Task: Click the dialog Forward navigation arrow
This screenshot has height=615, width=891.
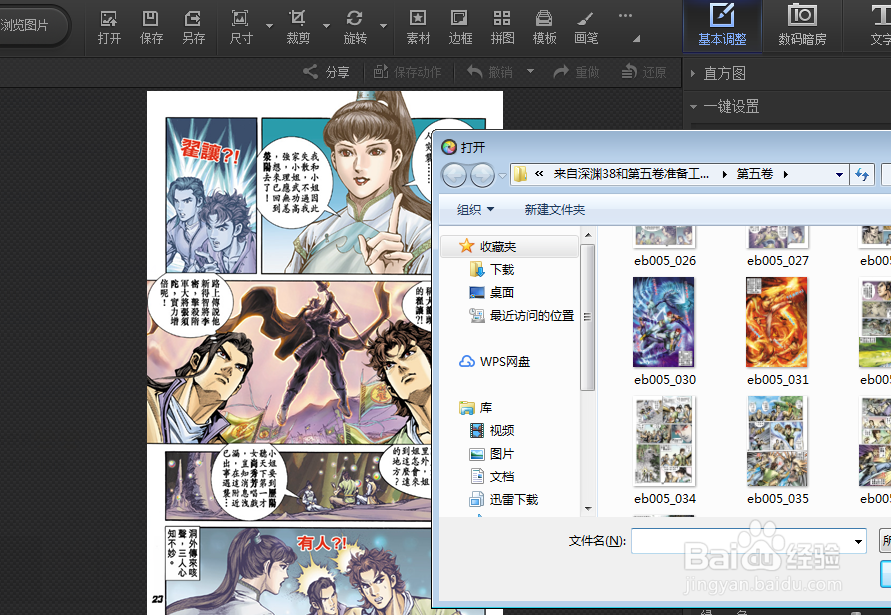Action: (482, 175)
